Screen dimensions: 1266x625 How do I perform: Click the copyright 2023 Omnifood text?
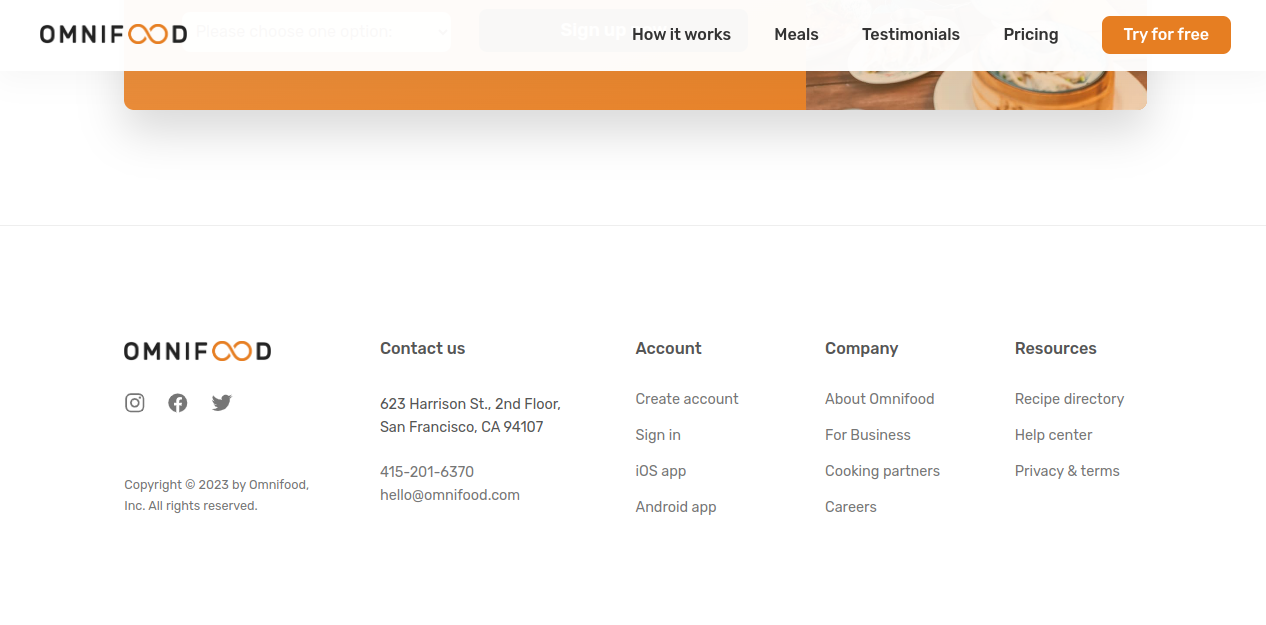(217, 495)
